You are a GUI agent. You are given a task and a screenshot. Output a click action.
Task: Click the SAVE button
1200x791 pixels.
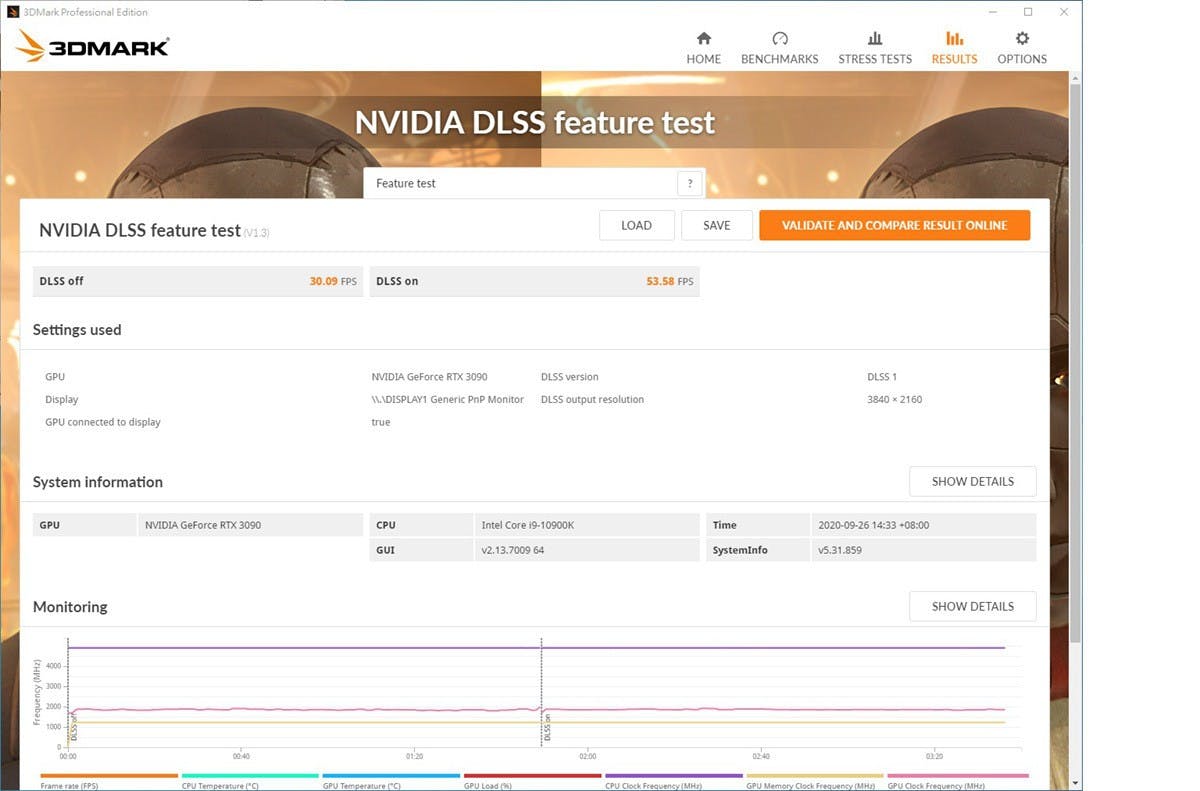(717, 225)
